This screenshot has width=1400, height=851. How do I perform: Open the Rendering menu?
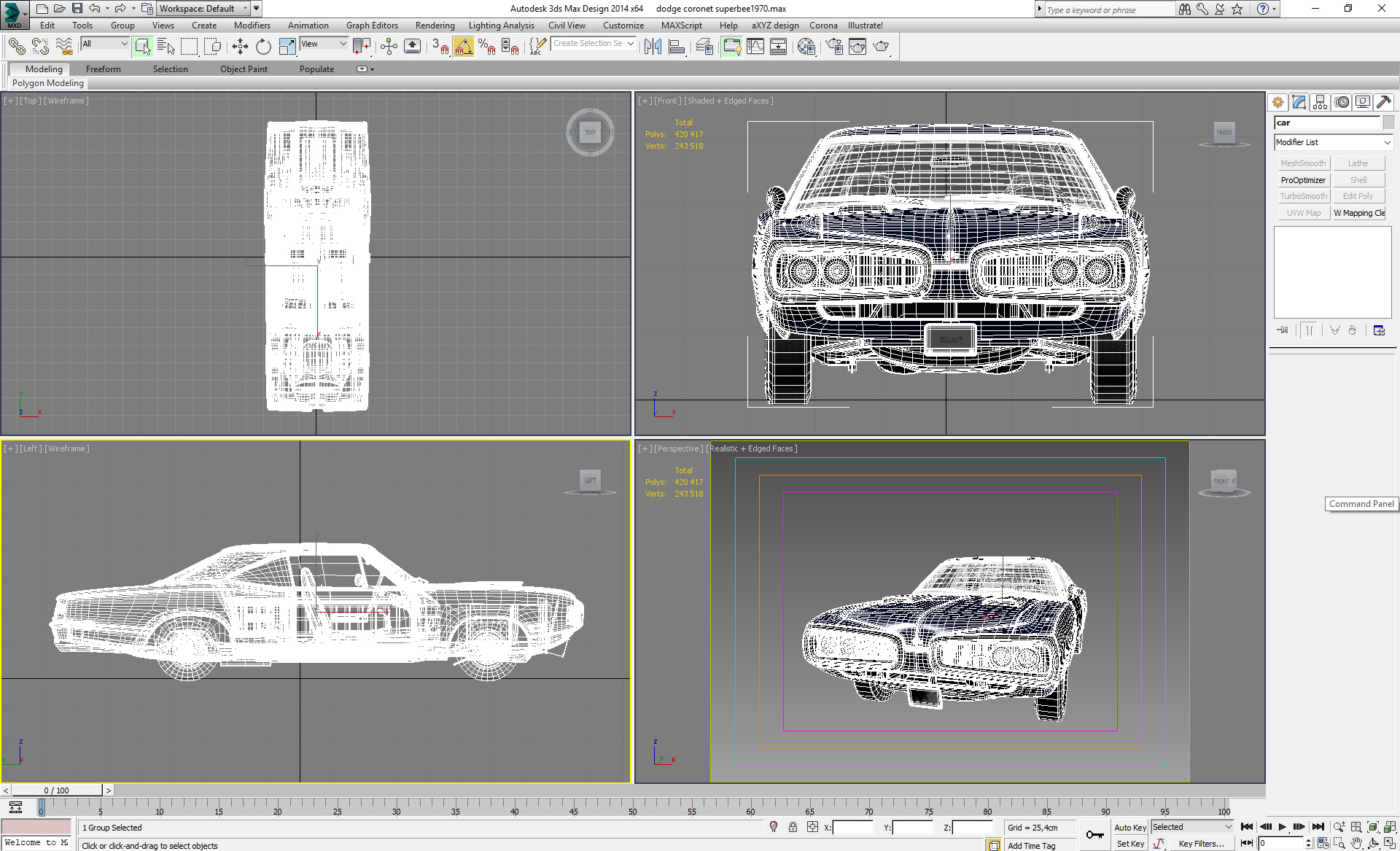[435, 26]
